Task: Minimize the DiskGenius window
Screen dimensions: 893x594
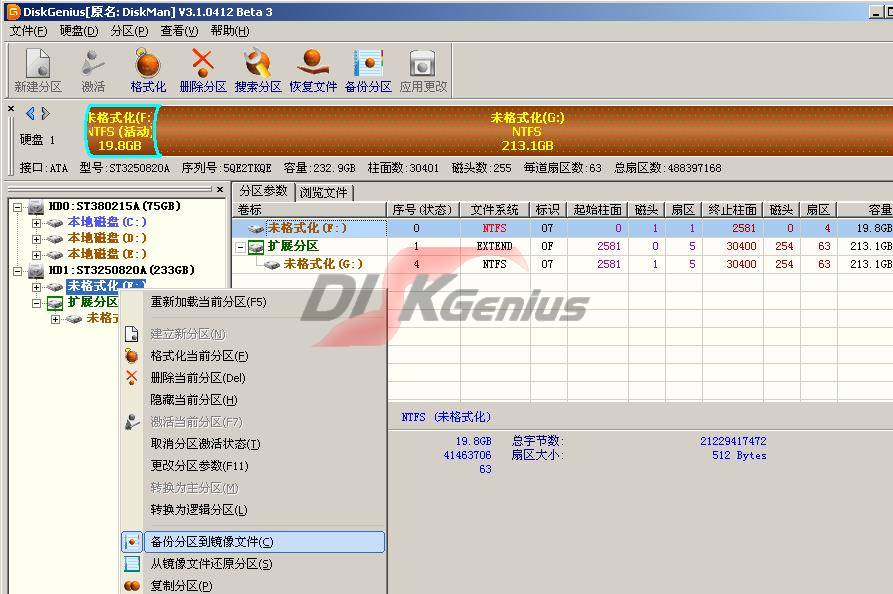Action: [x=877, y=11]
